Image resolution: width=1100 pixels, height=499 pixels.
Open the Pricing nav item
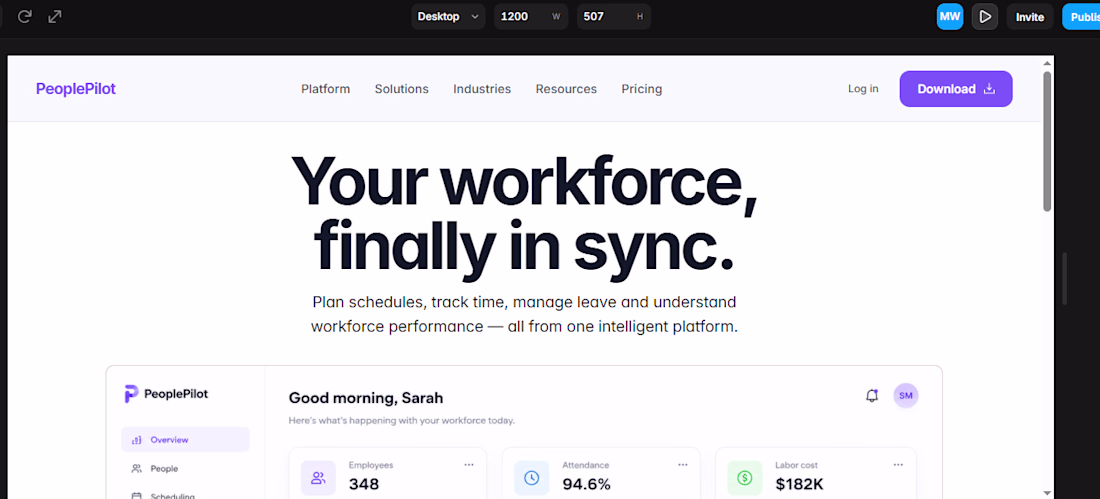pos(642,89)
